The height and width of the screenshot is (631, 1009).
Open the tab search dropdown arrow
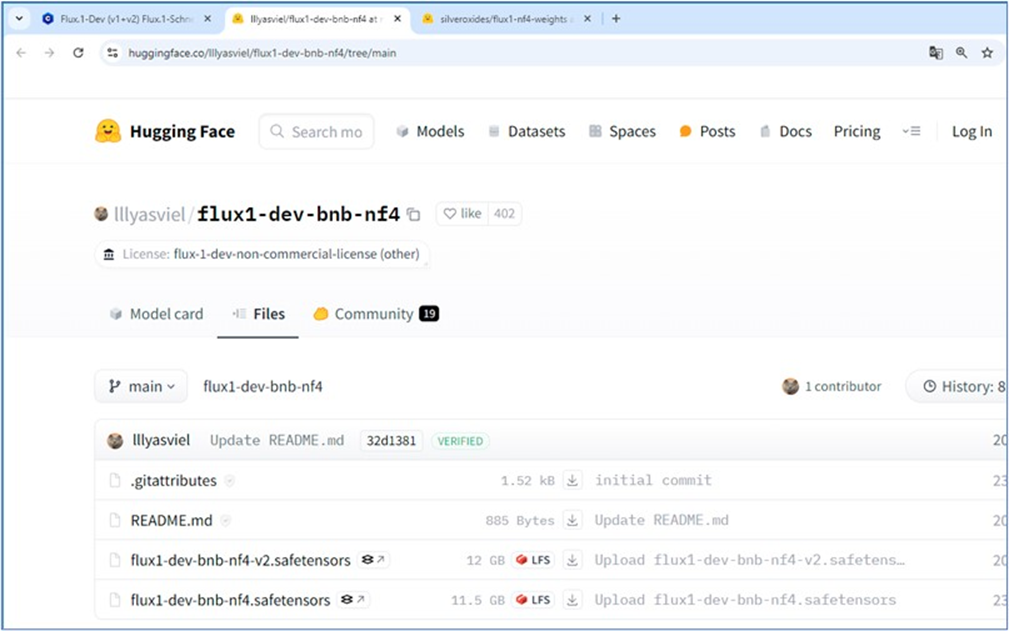coord(19,19)
